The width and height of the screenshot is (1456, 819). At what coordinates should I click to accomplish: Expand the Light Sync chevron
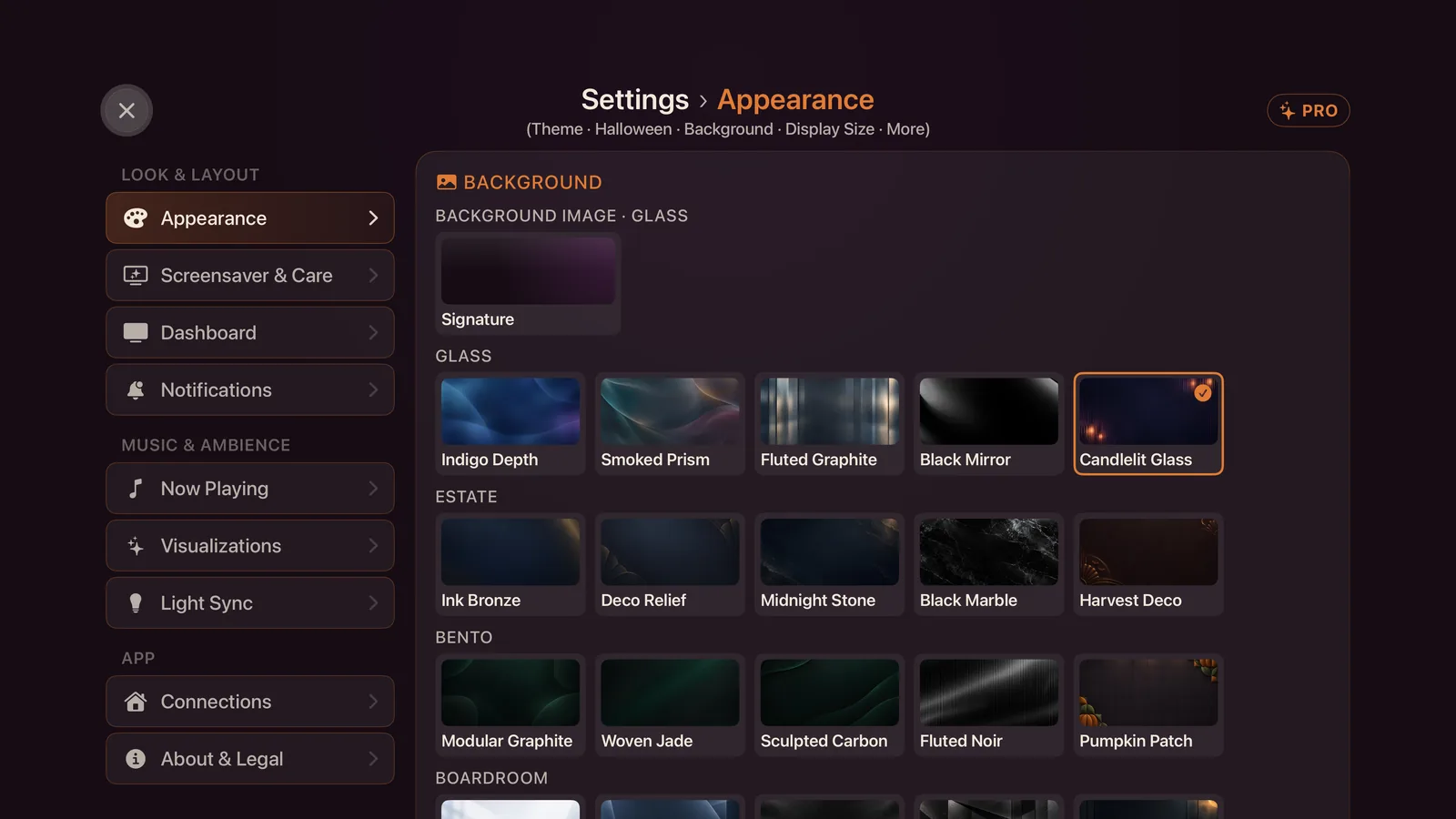tap(373, 603)
